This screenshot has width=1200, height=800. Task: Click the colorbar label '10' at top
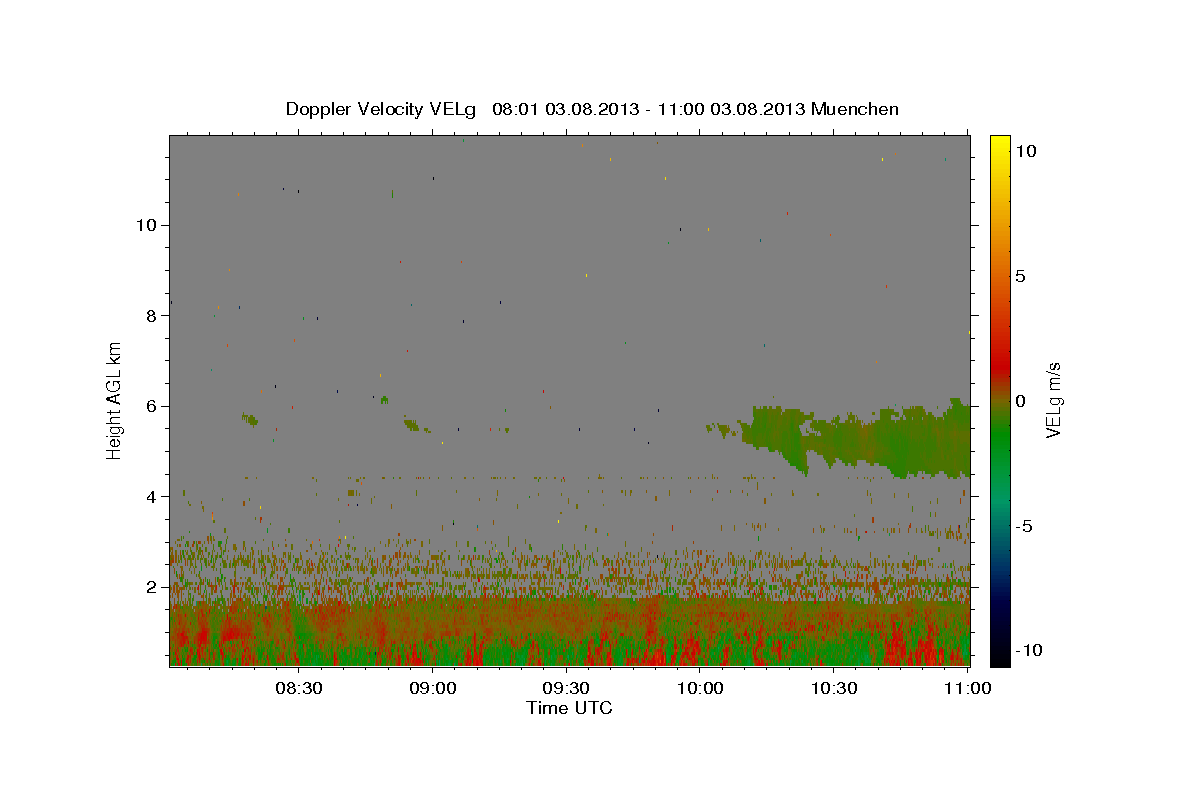(1025, 151)
